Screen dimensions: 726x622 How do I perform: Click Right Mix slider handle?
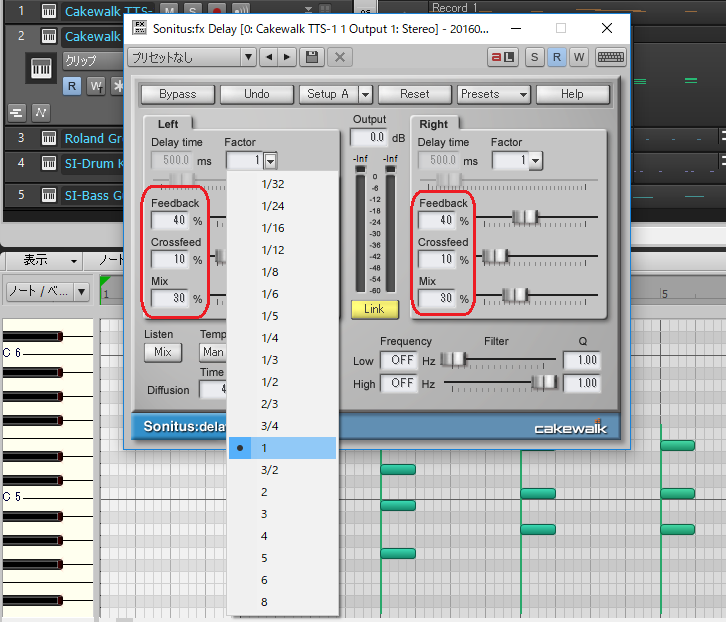coord(515,295)
